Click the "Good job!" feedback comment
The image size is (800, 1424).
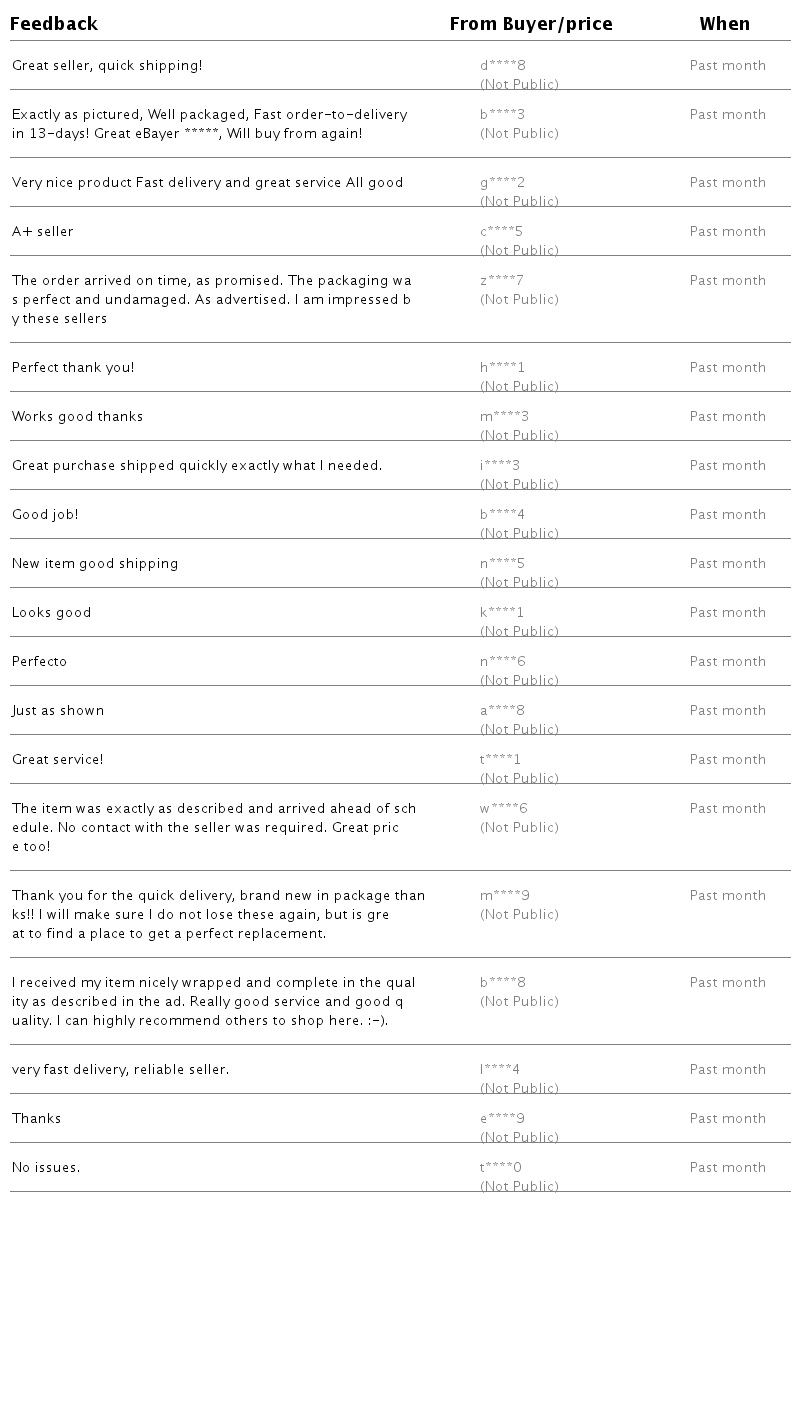pos(45,515)
